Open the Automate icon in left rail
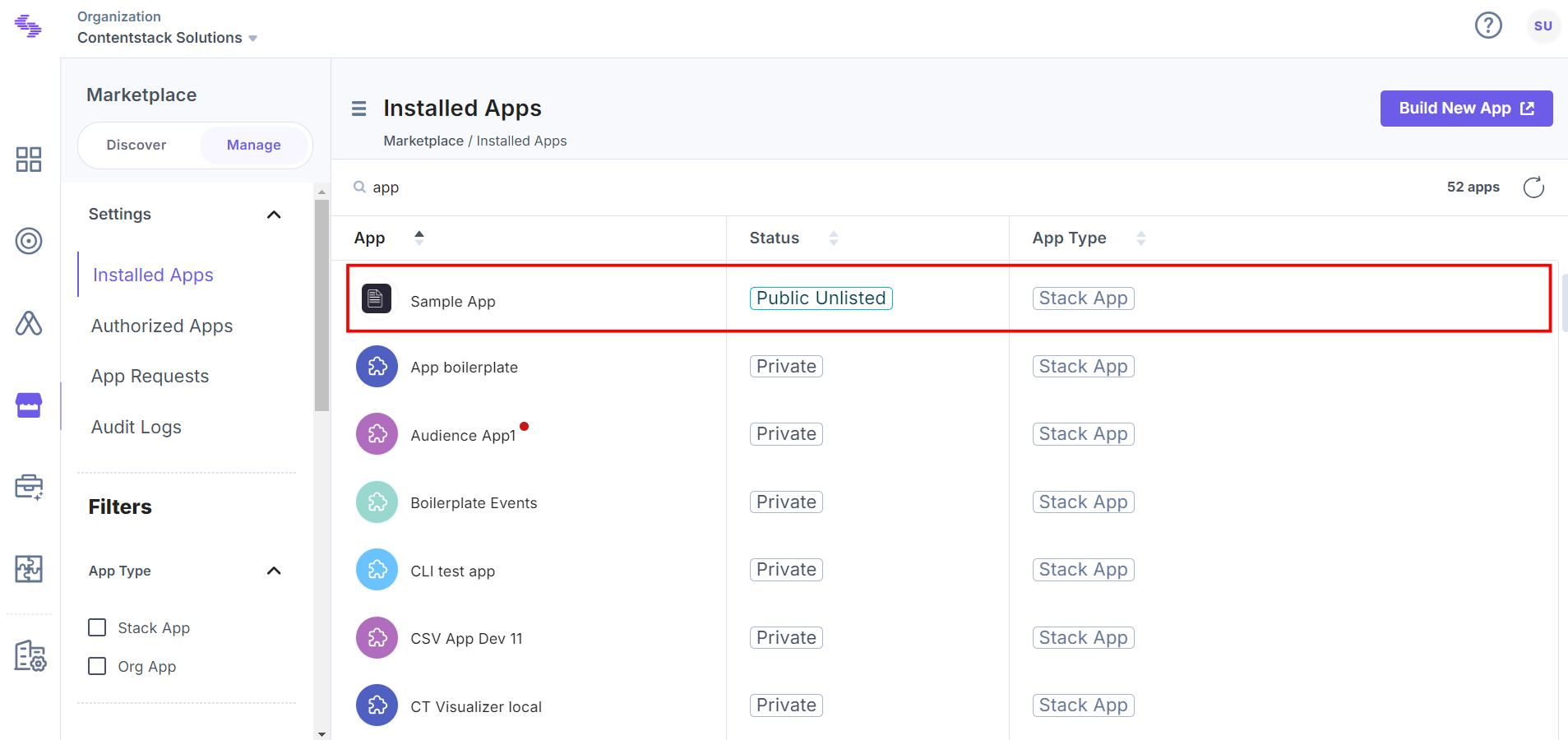This screenshot has width=1568, height=740. tap(29, 323)
